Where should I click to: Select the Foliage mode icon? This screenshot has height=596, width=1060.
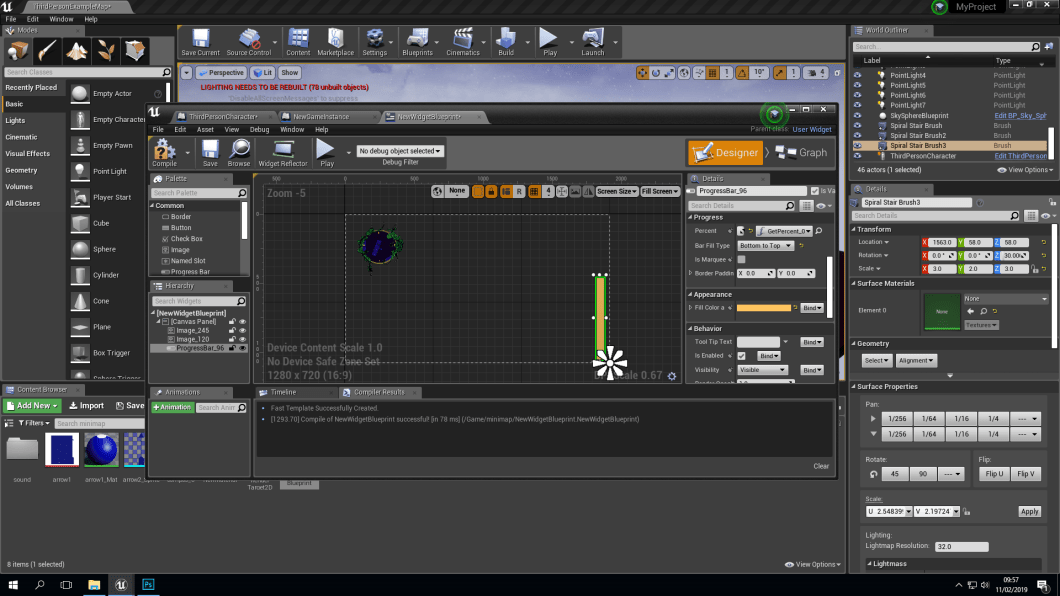click(x=105, y=51)
